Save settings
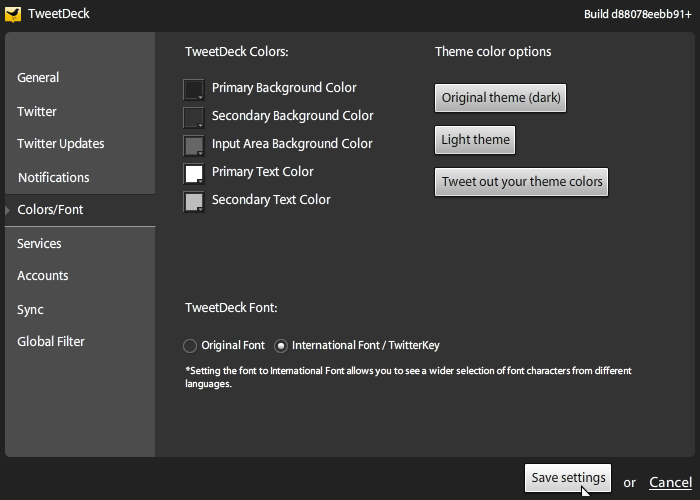Viewport: 700px width, 500px height. point(568,478)
